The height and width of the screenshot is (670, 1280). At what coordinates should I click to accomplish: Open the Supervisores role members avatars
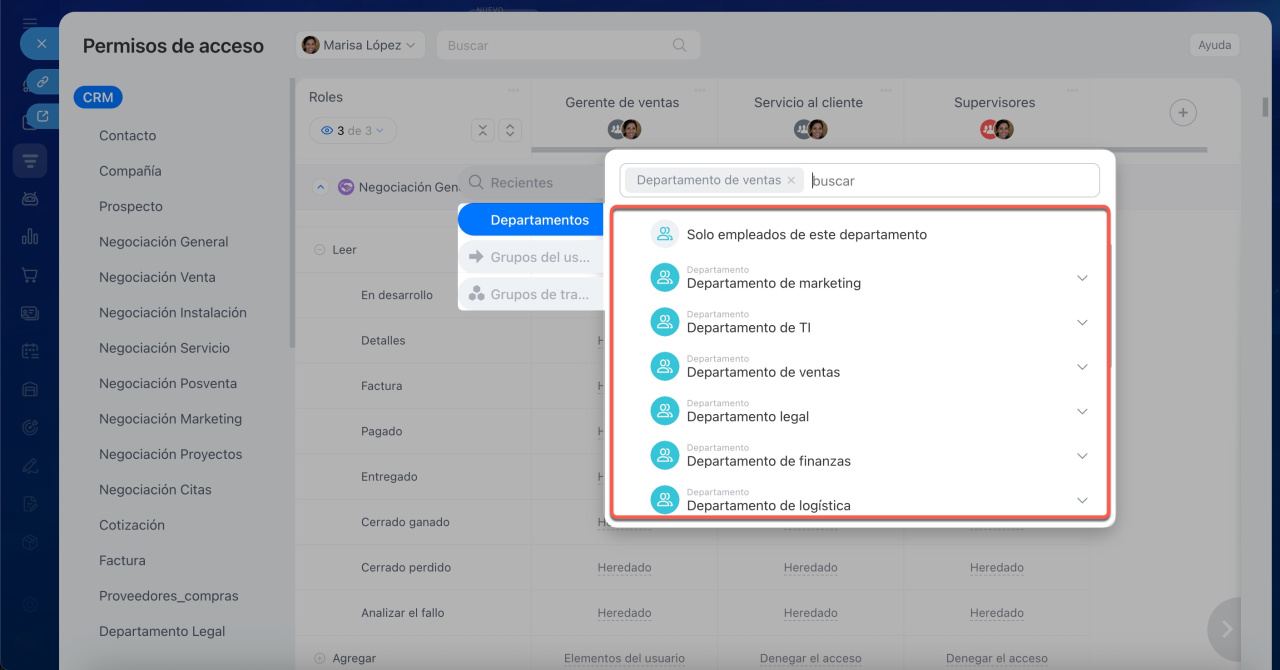point(996,129)
